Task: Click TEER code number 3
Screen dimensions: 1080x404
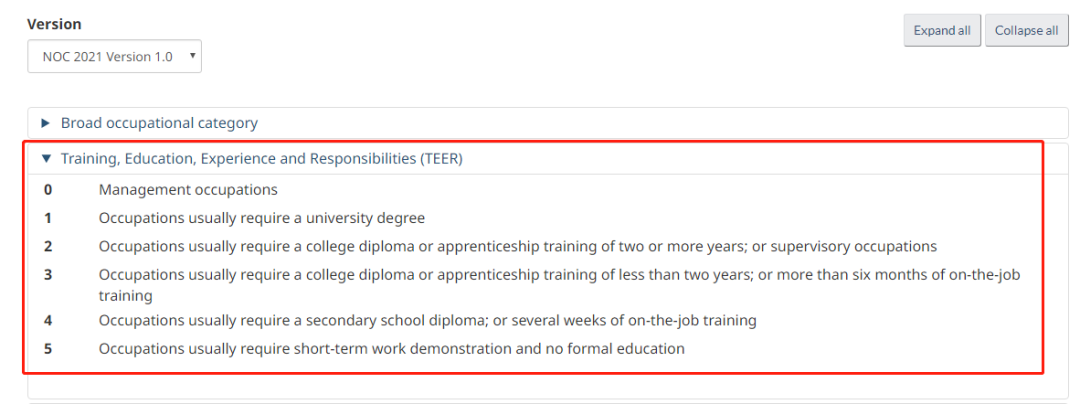Action: [48, 275]
